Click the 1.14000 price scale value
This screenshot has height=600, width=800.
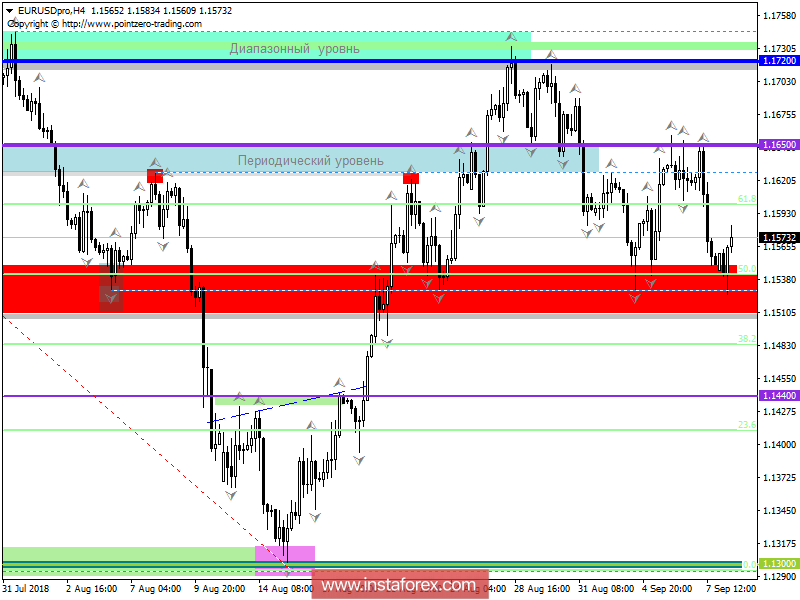point(779,444)
